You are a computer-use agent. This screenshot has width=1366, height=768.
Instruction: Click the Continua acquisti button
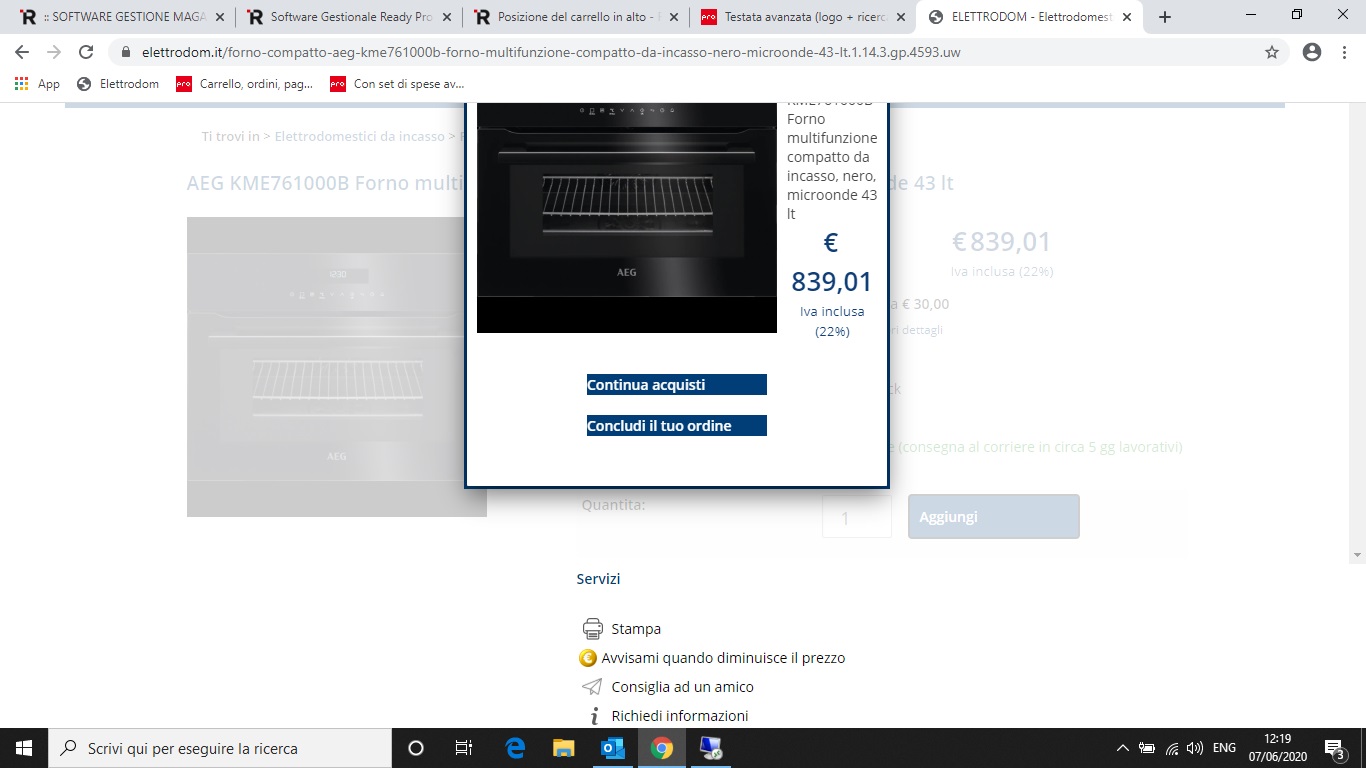click(x=676, y=385)
